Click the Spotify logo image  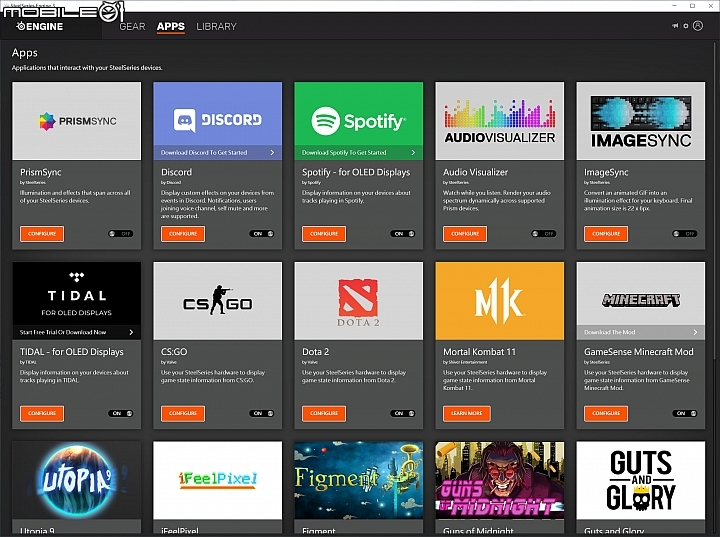click(x=359, y=121)
